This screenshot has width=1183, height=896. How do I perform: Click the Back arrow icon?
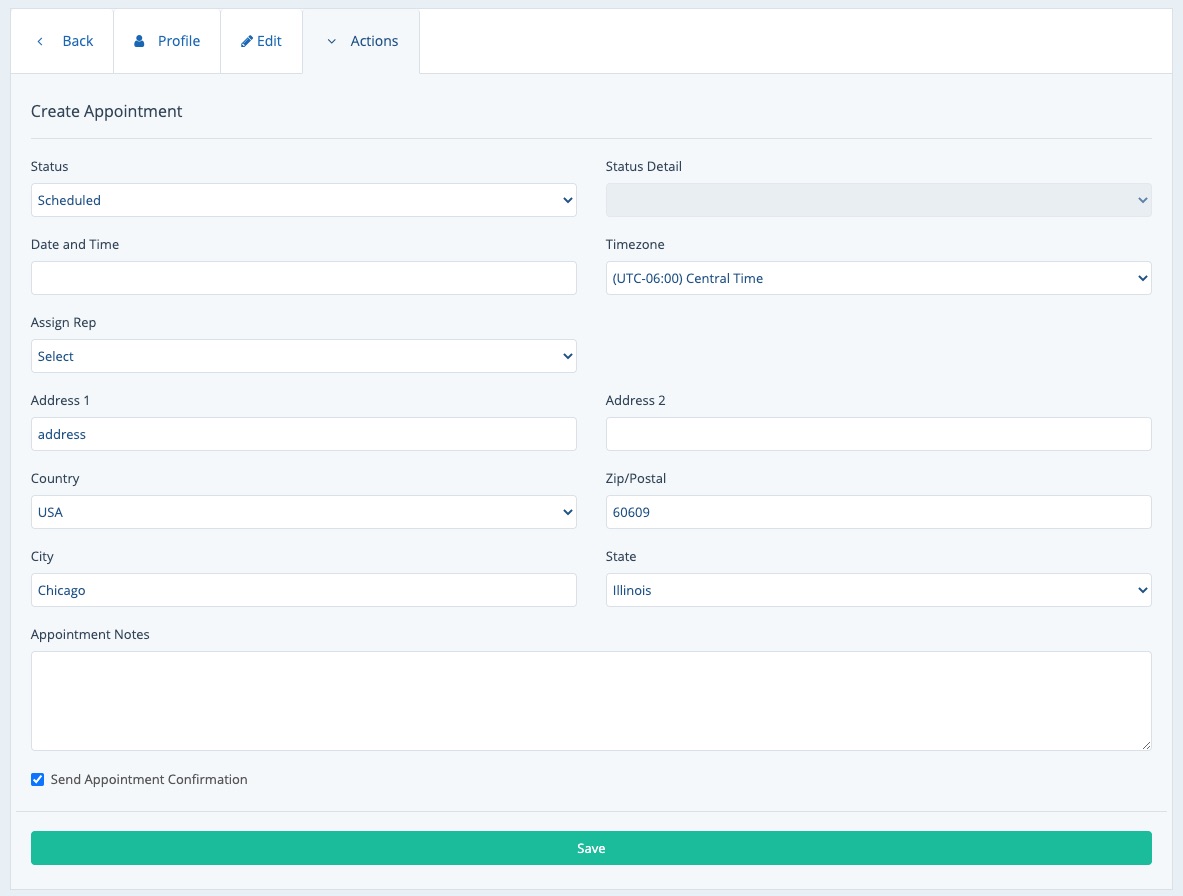pos(40,41)
